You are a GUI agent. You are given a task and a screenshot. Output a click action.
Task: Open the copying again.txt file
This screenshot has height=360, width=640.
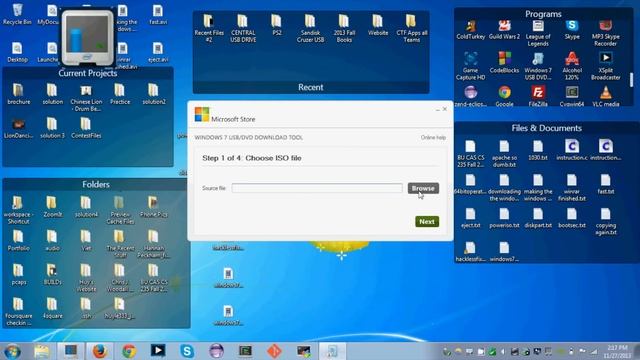606,222
